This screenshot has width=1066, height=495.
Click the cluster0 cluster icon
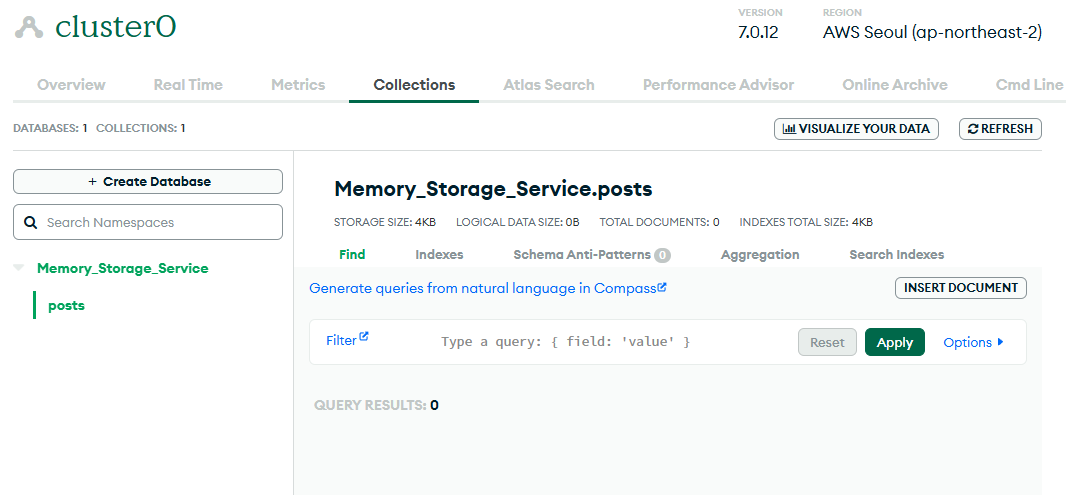click(29, 27)
